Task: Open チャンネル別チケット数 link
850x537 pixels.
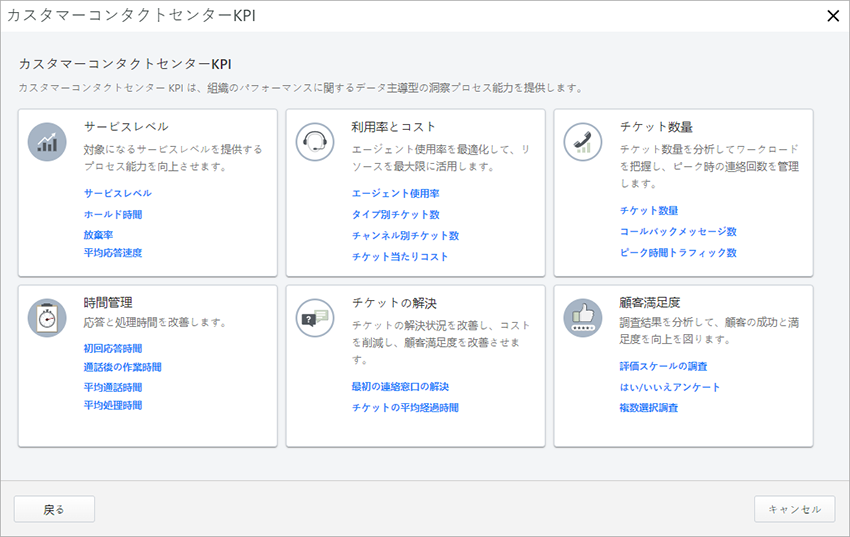Action: tap(406, 236)
